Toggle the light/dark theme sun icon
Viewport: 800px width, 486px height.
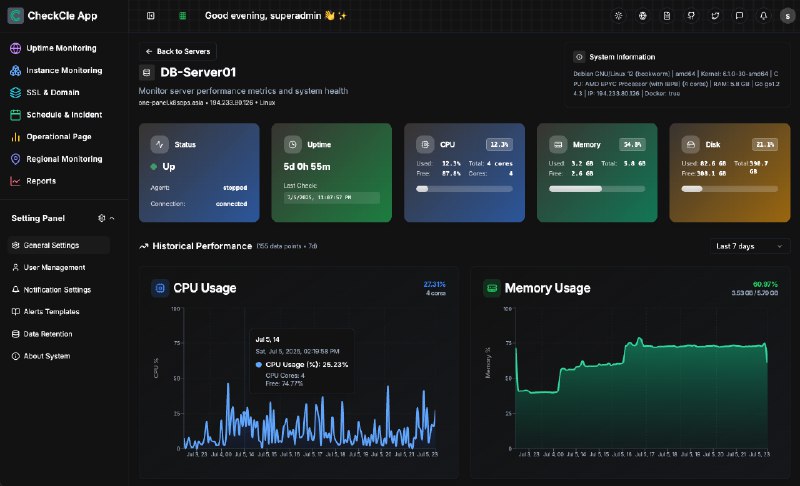[x=618, y=16]
